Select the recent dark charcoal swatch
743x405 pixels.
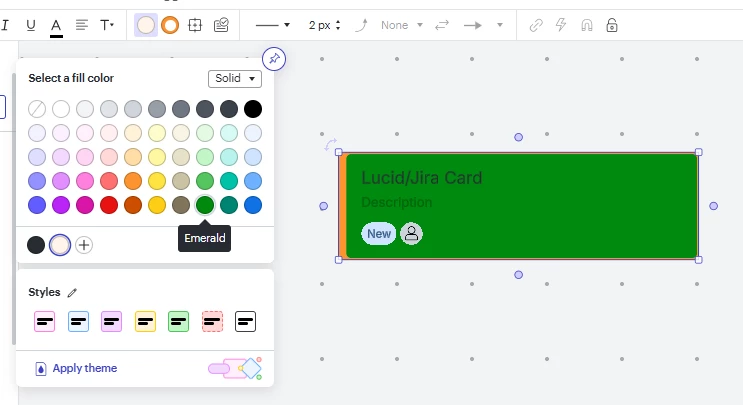coord(36,245)
